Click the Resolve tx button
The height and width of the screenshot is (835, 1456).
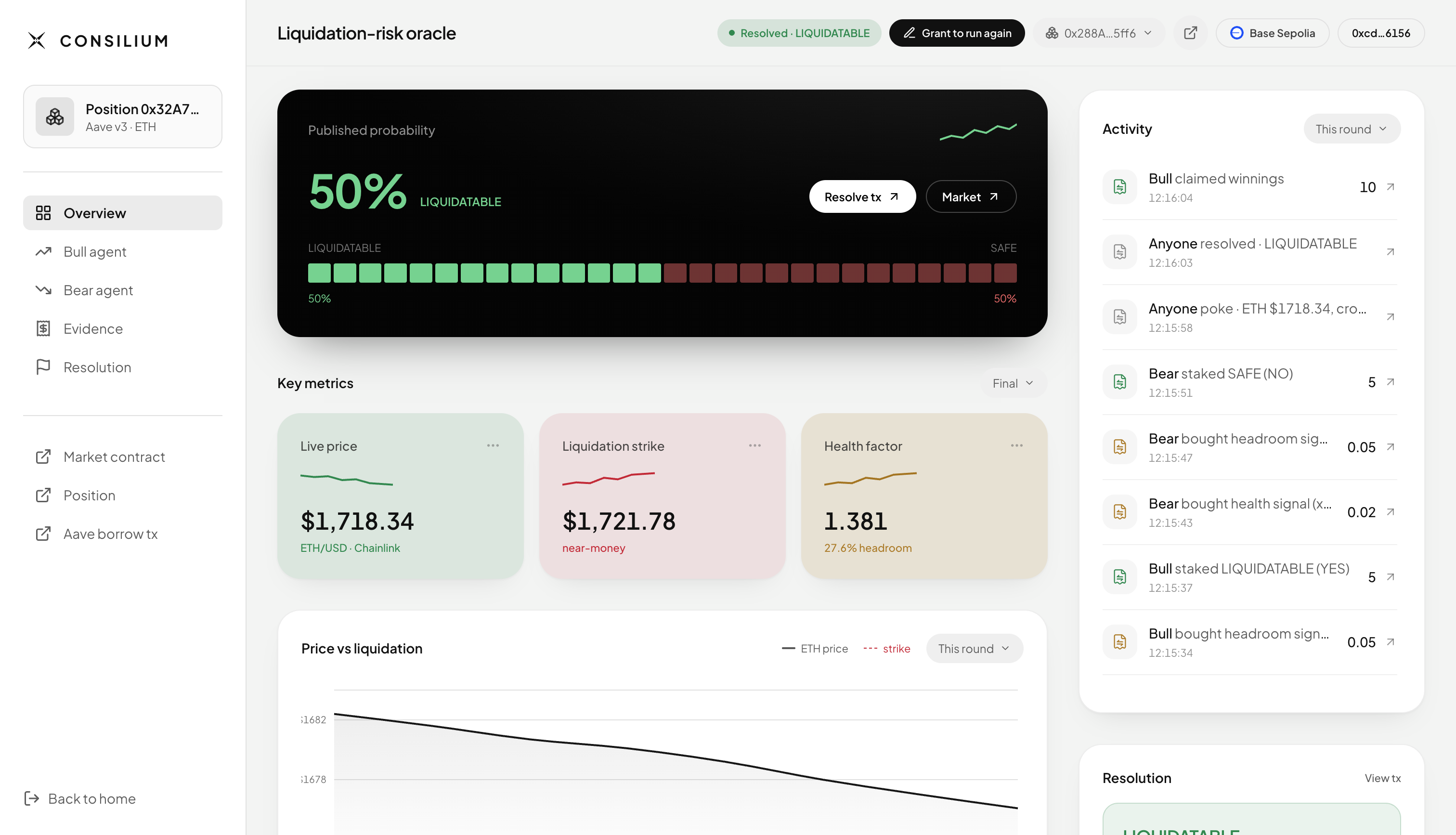(862, 196)
